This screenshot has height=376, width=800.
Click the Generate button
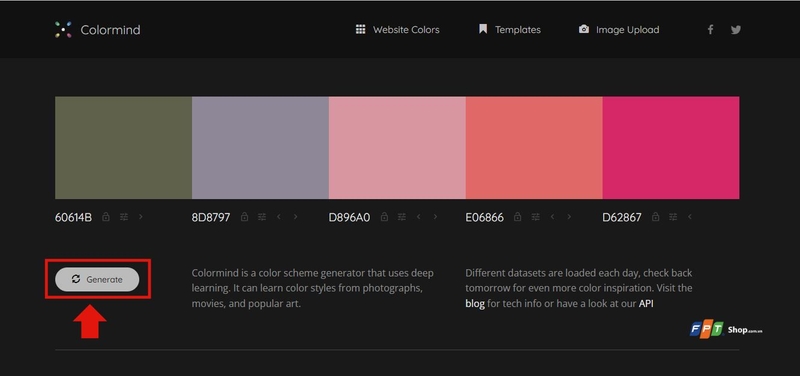(97, 280)
